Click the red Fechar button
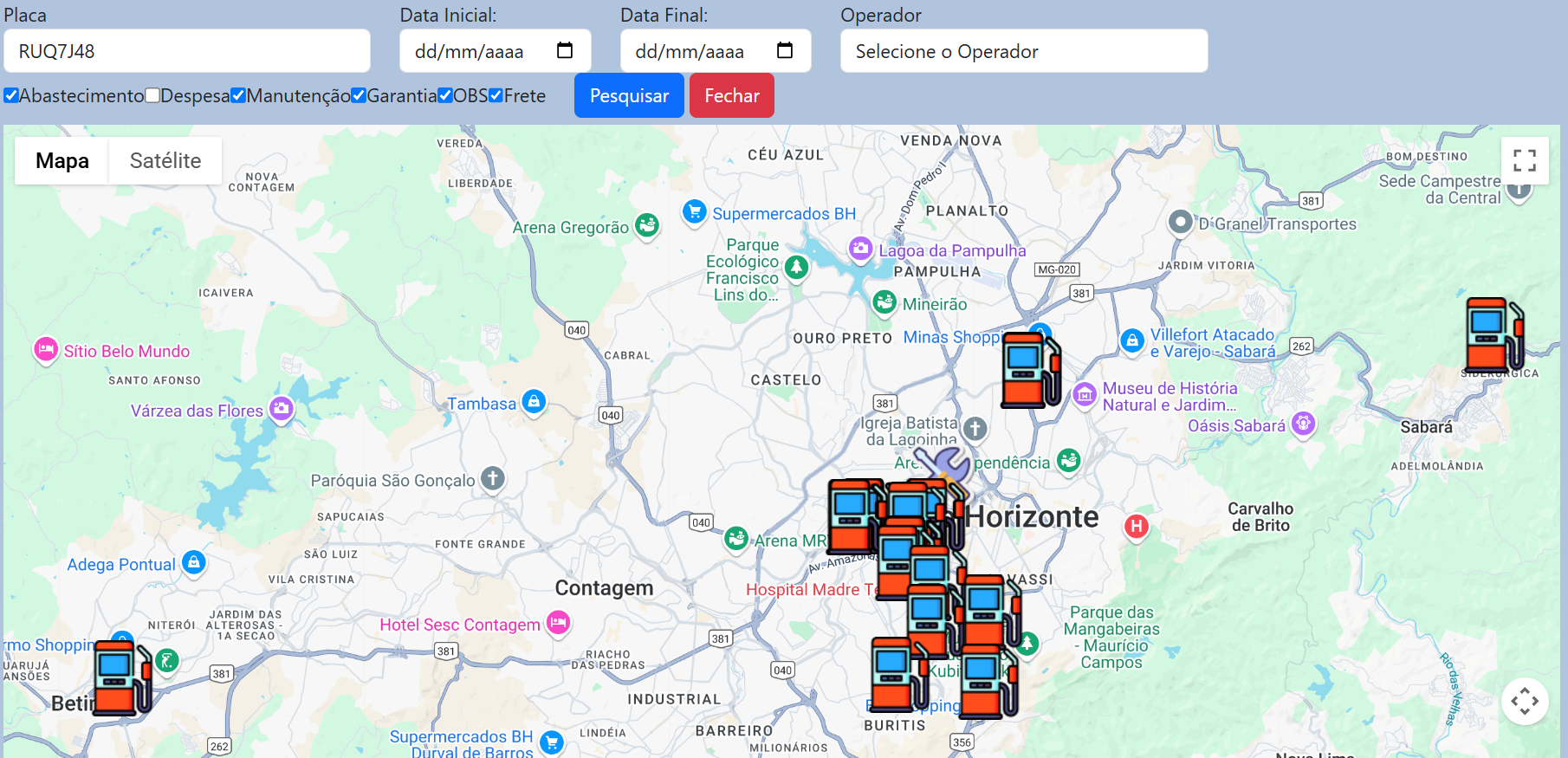1568x758 pixels. coord(731,95)
